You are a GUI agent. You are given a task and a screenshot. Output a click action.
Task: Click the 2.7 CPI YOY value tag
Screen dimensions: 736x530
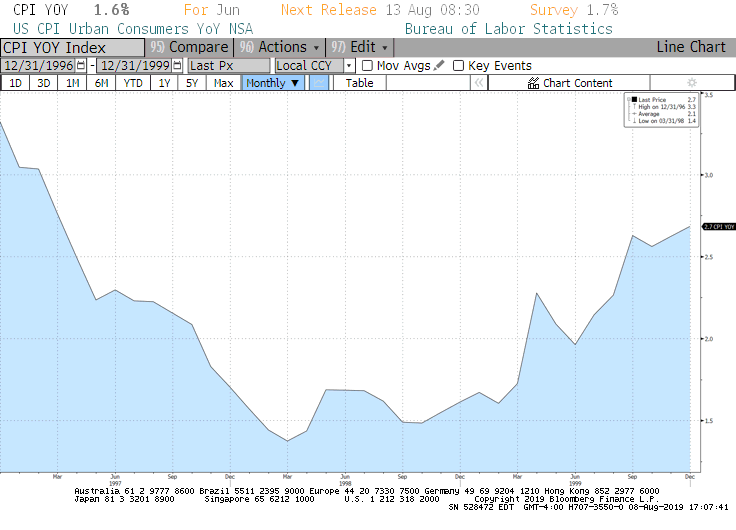[x=718, y=227]
